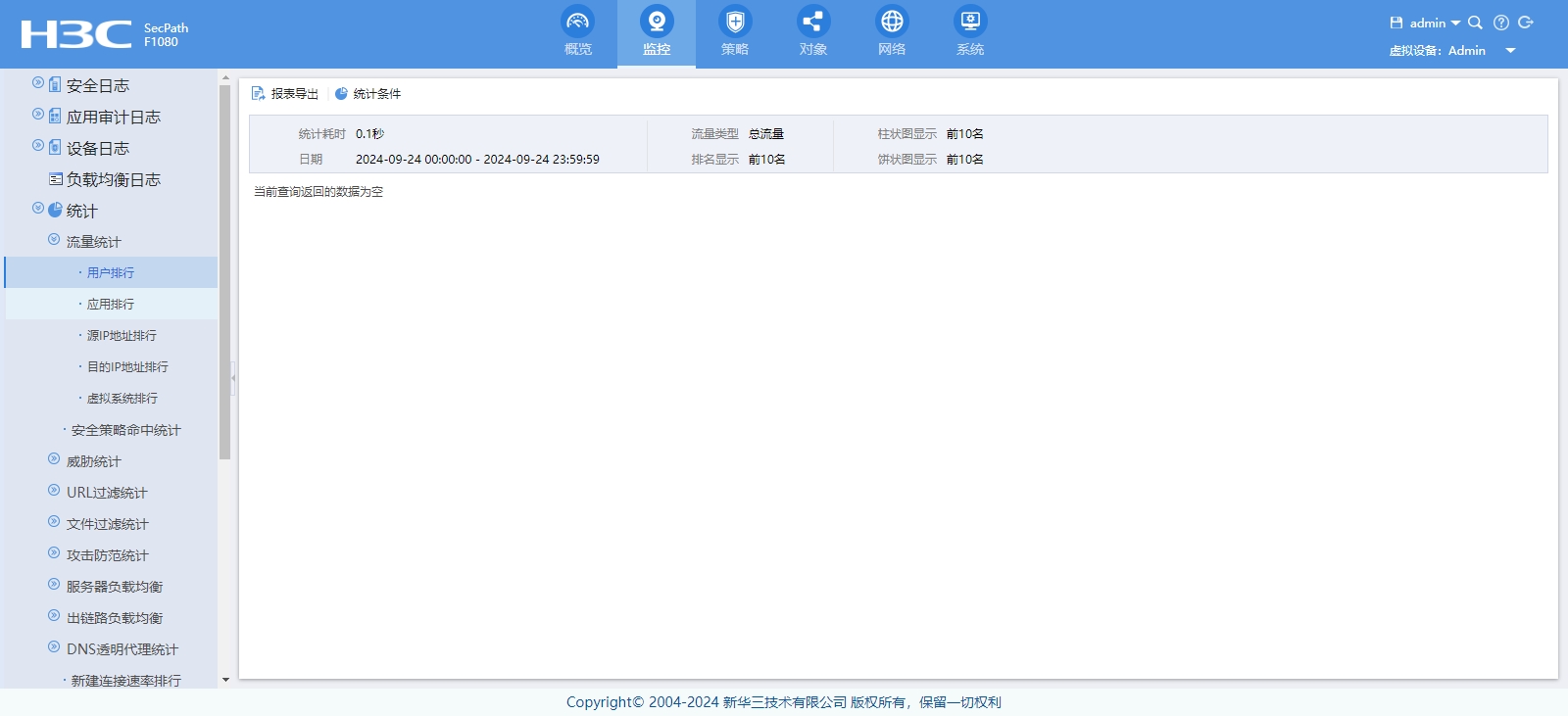The height and width of the screenshot is (716, 1568).
Task: Click the 排名显示 前10名 value
Action: coord(766,160)
